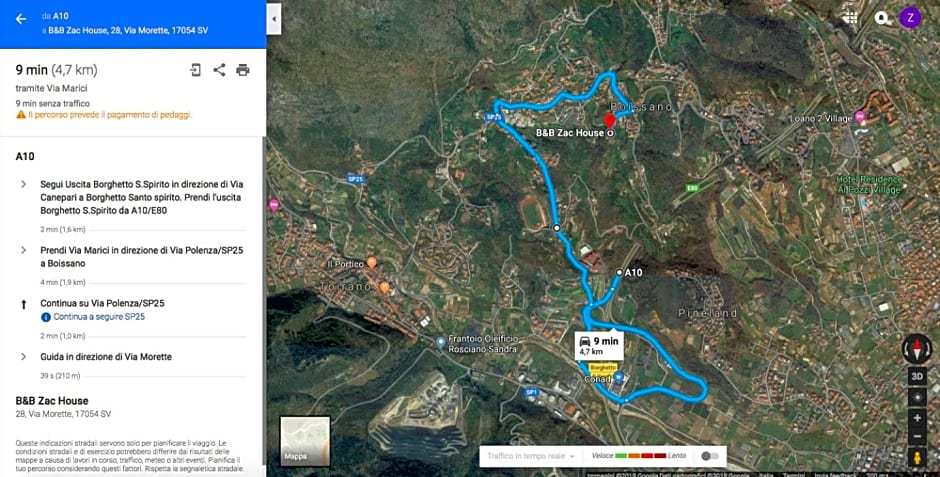Zoom out with the minus button
This screenshot has width=940, height=477.
point(917,436)
